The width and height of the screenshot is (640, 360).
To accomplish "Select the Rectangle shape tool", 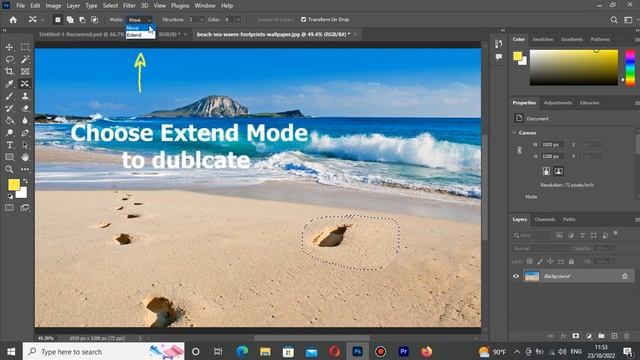I will (9, 157).
